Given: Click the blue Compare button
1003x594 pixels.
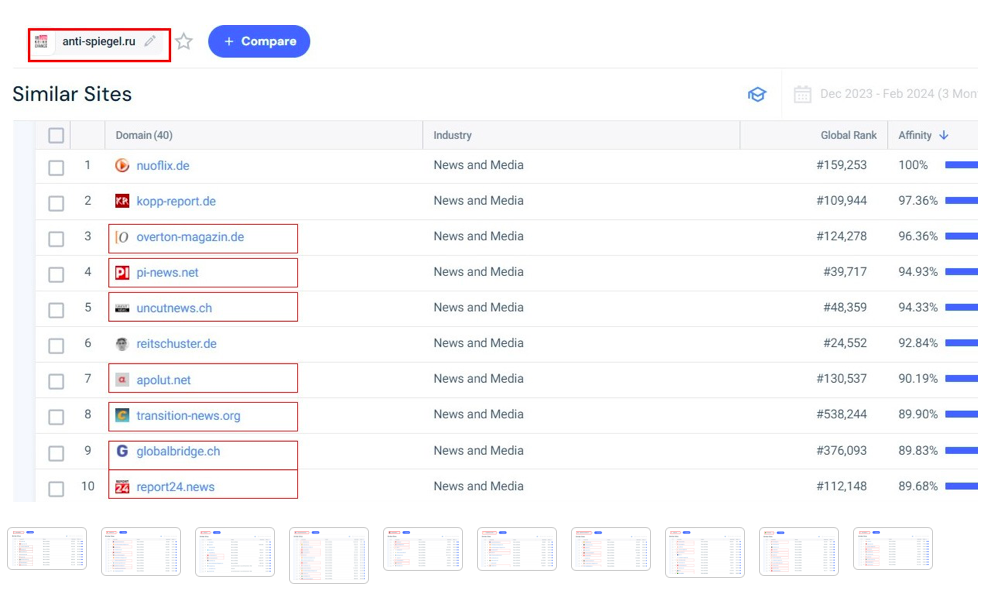Looking at the screenshot, I should pos(259,42).
